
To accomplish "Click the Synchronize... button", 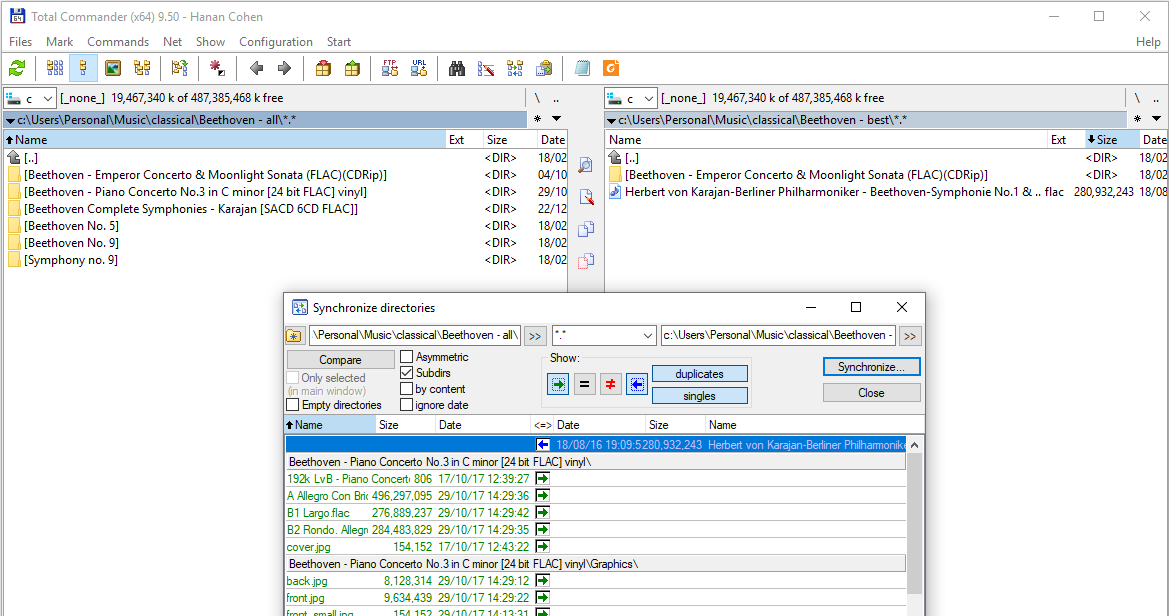I will point(872,367).
